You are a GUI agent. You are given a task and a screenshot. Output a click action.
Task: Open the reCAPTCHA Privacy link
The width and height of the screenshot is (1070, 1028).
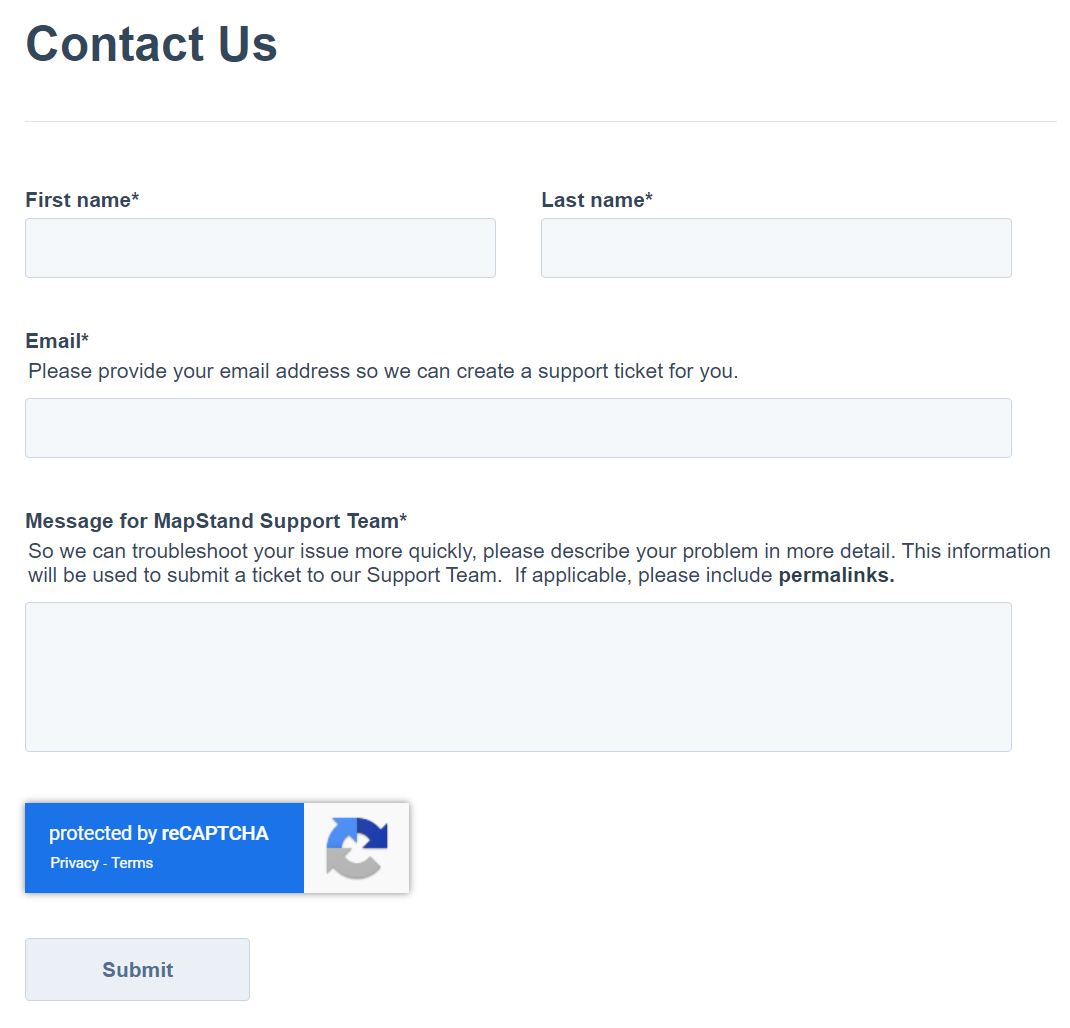tap(74, 863)
